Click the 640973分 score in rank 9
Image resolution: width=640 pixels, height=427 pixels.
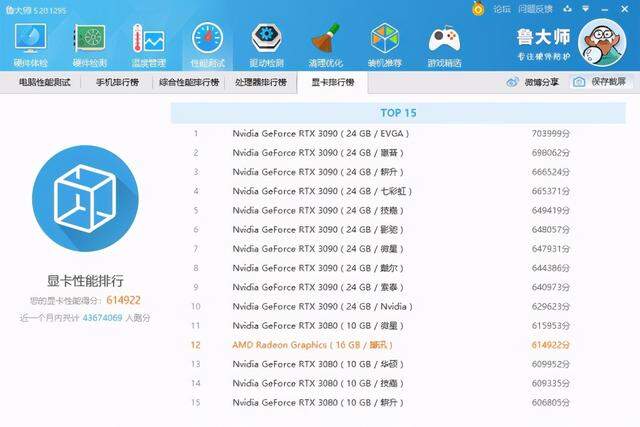551,287
